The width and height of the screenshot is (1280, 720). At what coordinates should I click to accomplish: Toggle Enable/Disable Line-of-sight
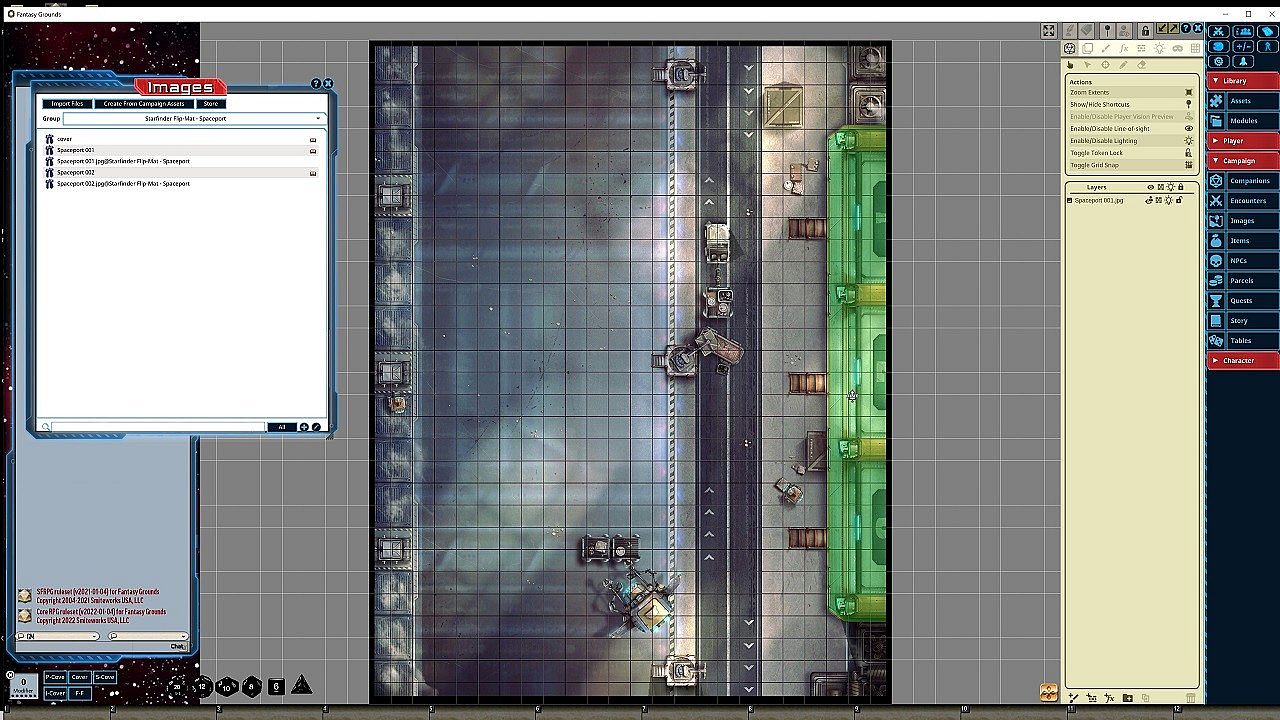(1130, 129)
